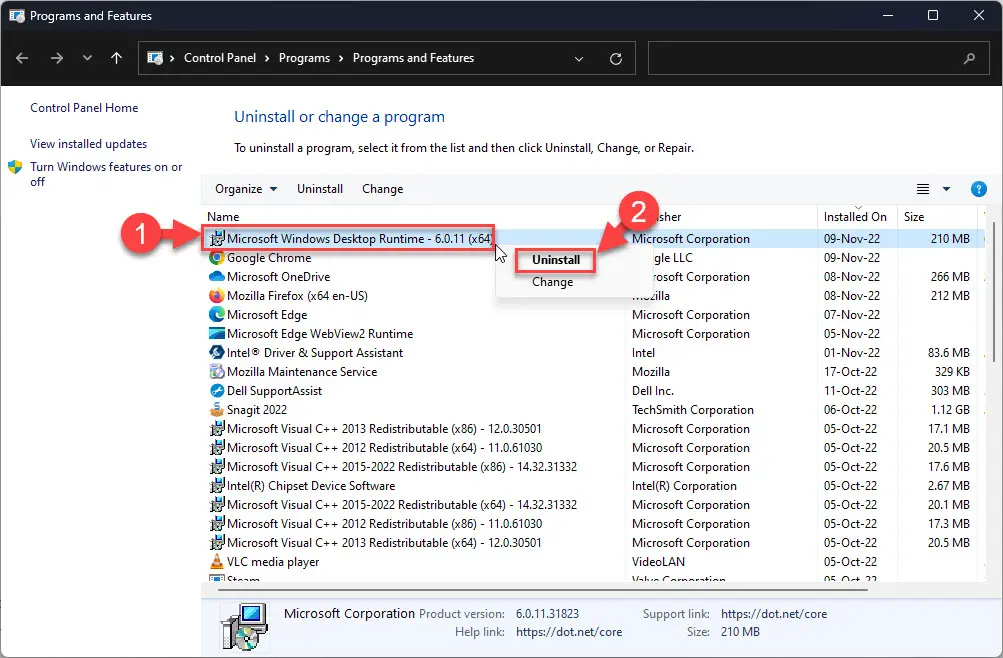Click Dell Inc. publisher cell
Screen dimensions: 1003x658
652,391
